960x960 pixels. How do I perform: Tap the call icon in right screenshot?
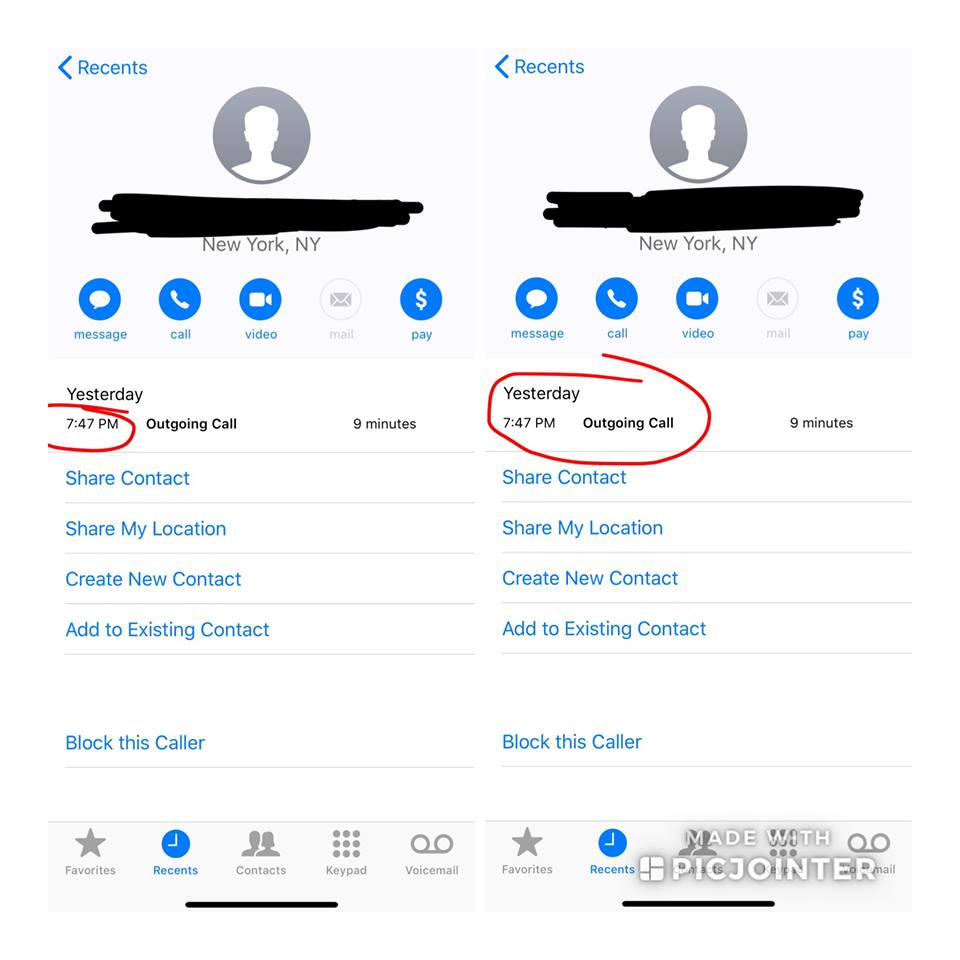(617, 299)
